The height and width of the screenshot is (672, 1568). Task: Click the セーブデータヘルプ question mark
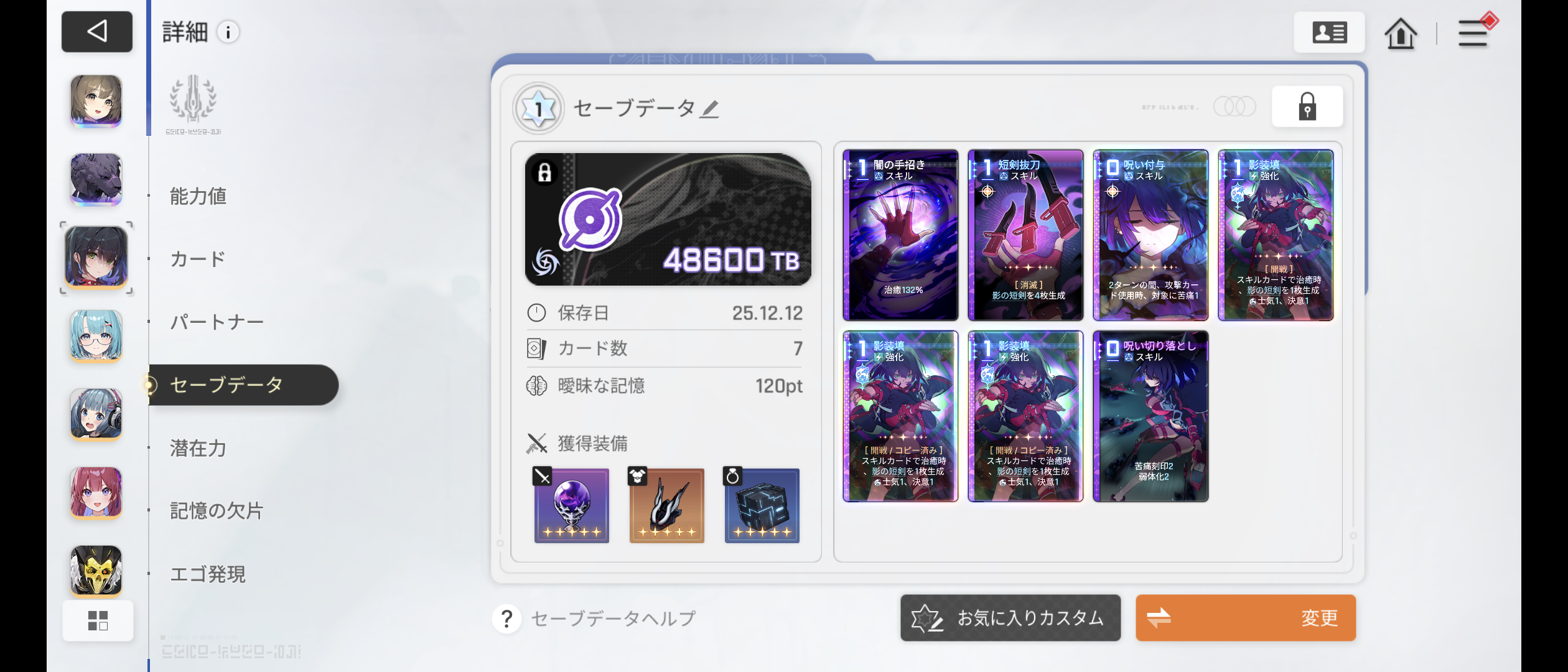click(x=506, y=618)
